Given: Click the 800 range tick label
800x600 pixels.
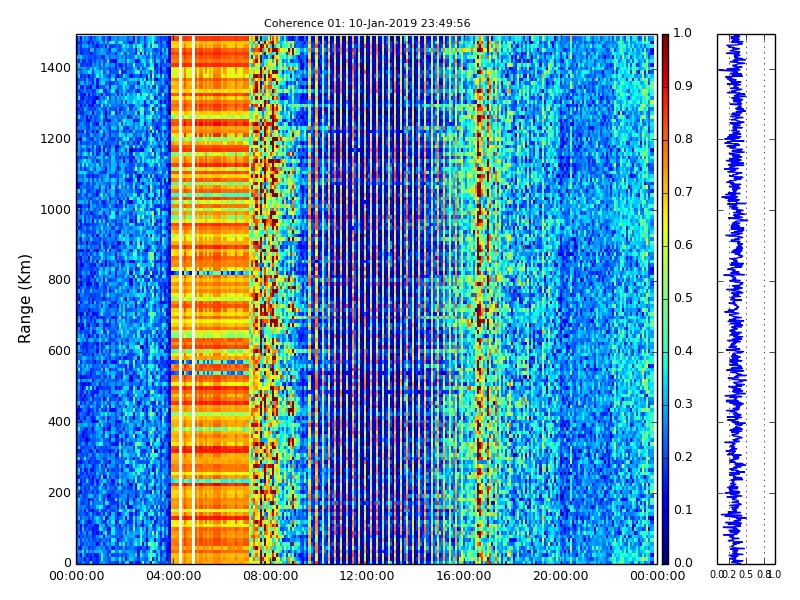Looking at the screenshot, I should tap(59, 281).
